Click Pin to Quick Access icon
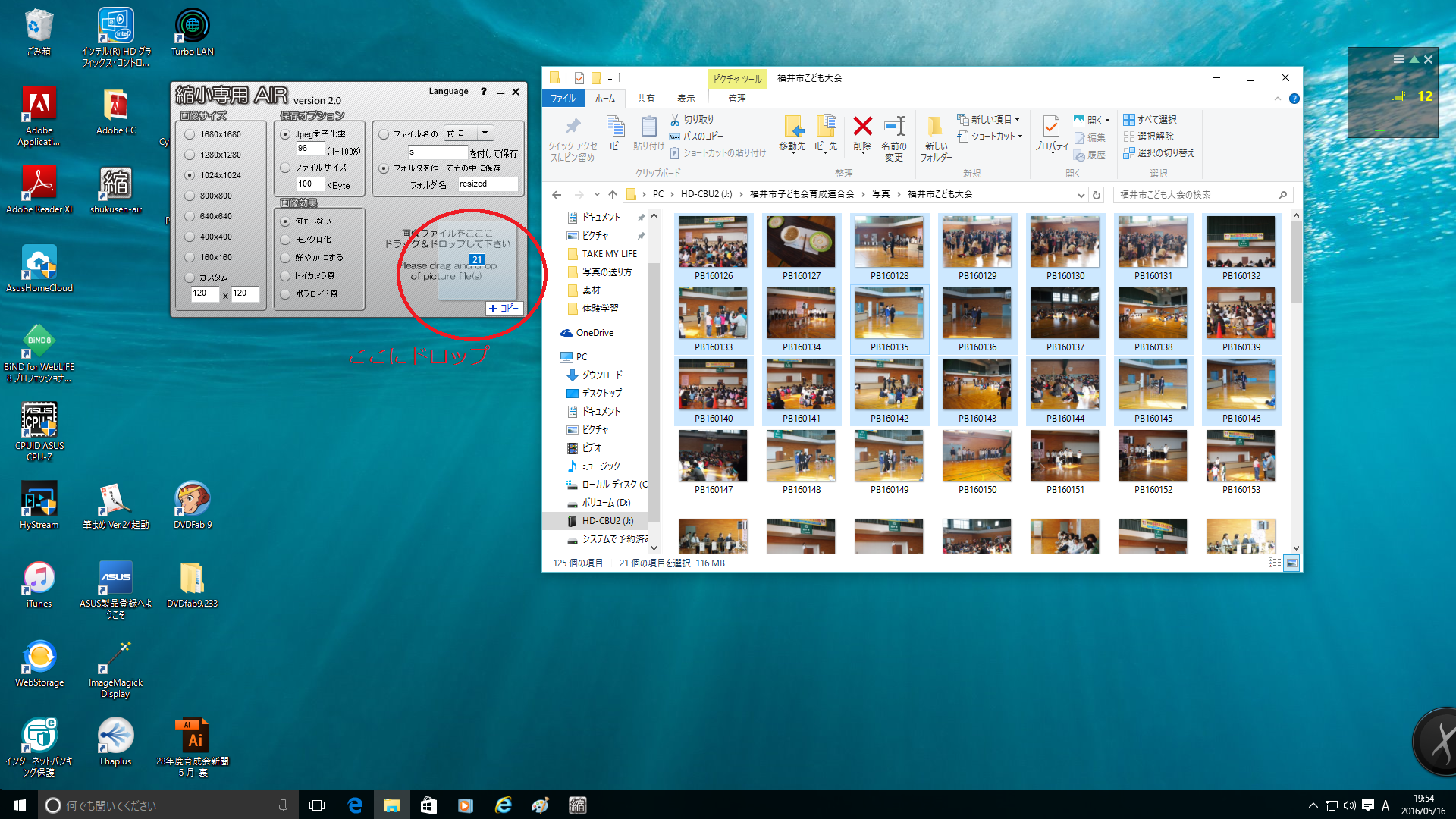Screen dimensions: 1456x819 click(x=573, y=127)
